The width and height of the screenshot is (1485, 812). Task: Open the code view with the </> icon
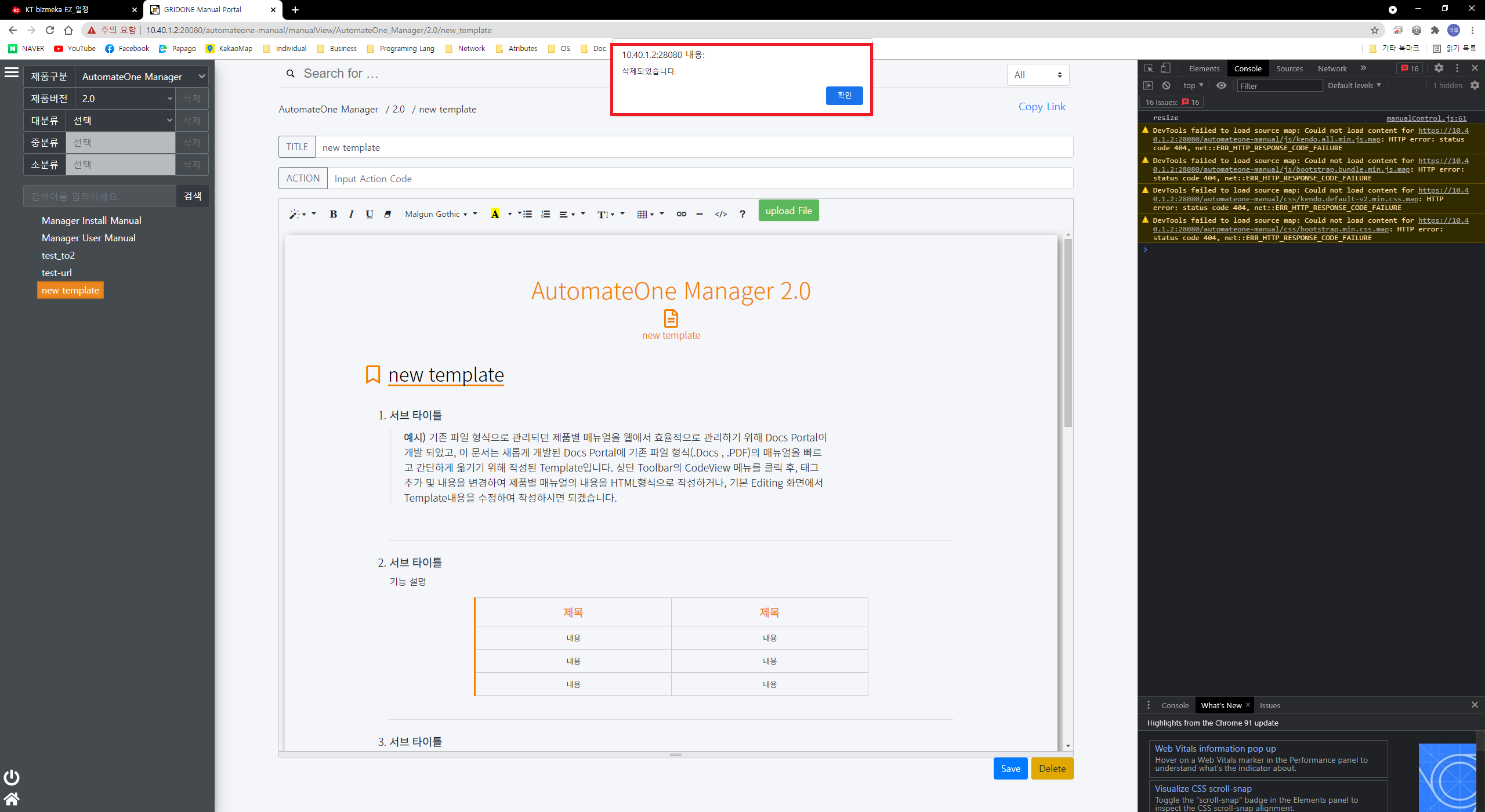coord(720,214)
